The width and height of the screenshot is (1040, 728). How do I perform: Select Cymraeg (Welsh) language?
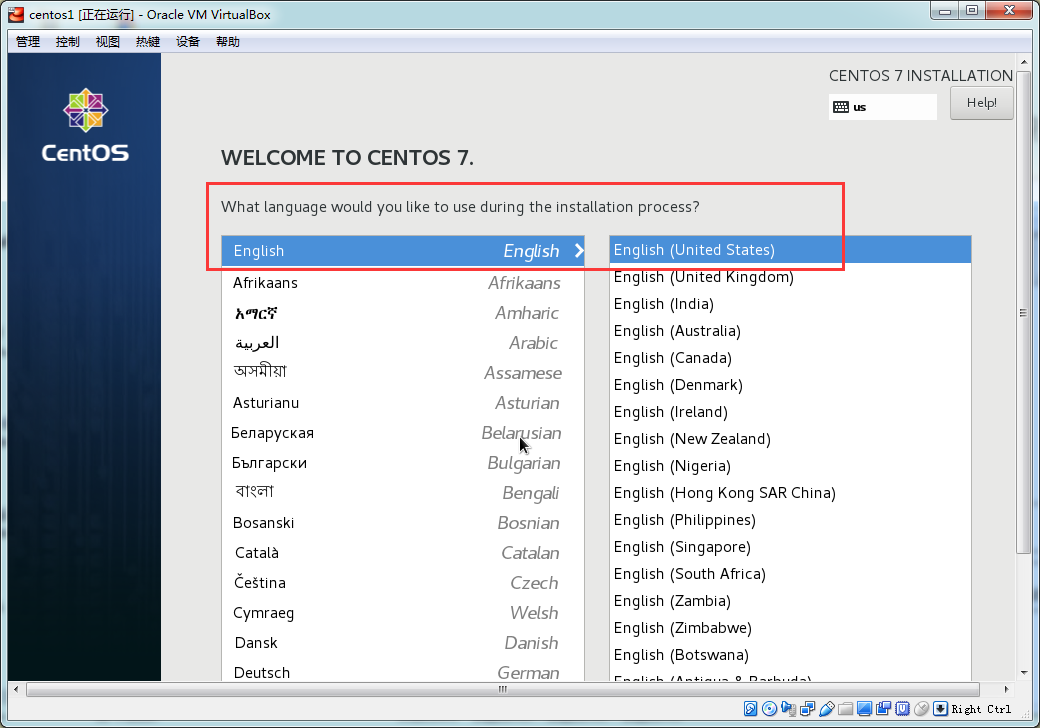point(403,613)
